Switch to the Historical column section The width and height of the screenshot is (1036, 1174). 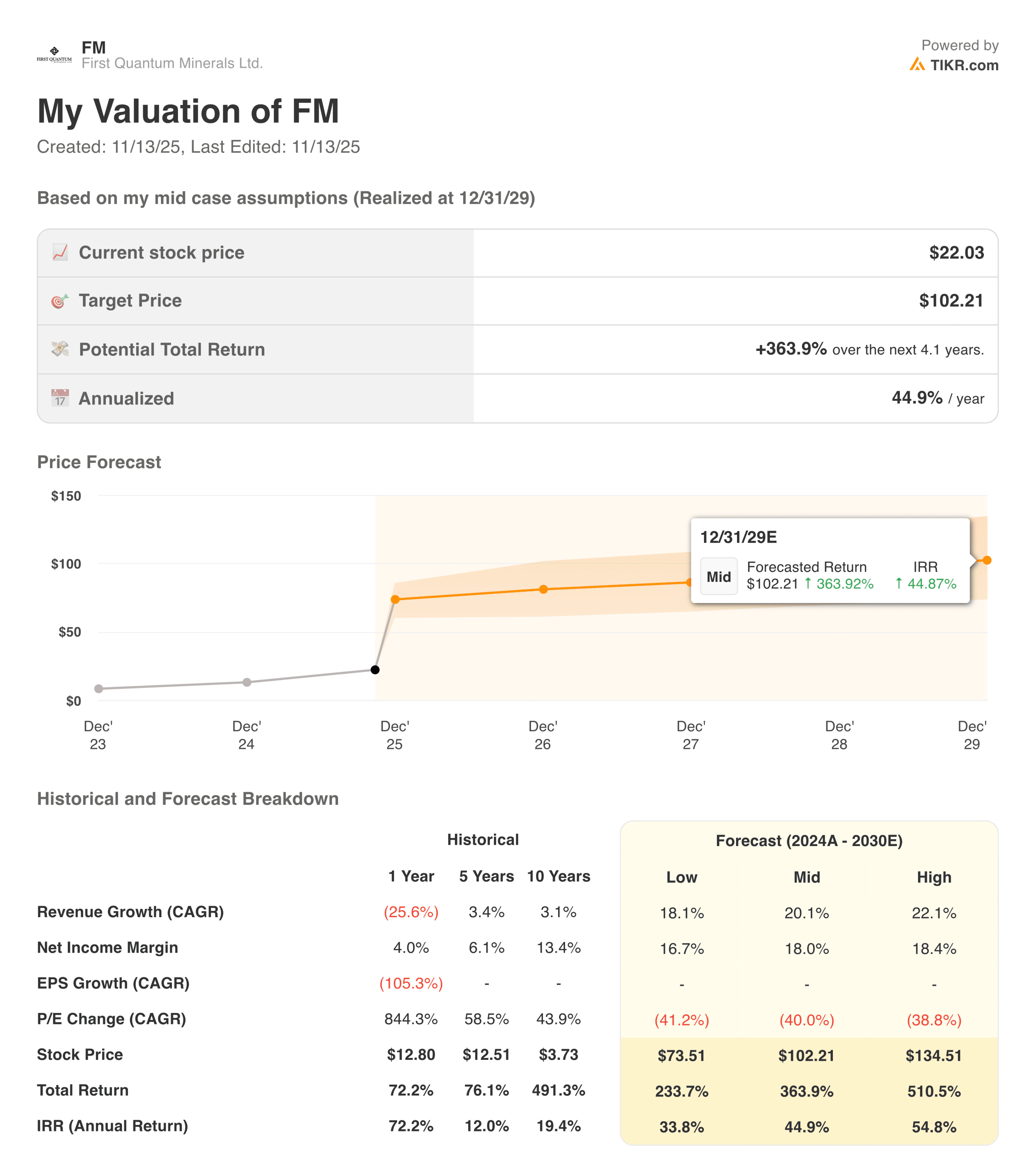(x=483, y=839)
